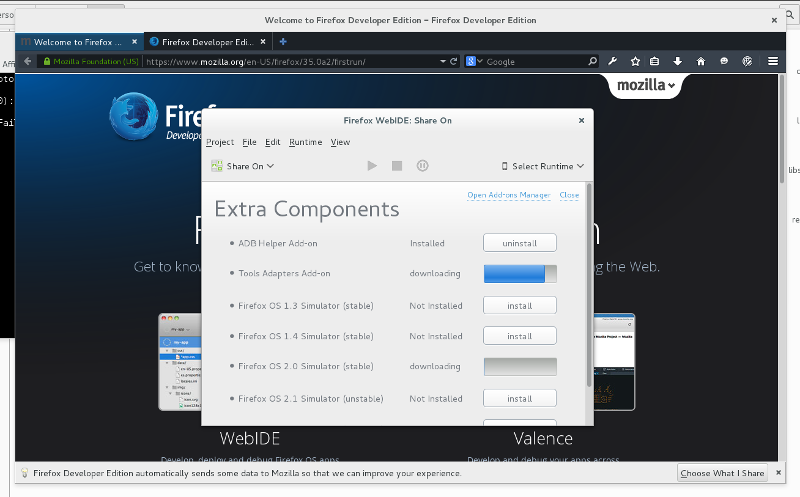Viewport: 800px width, 497px height.
Task: Uninstall the ADB Helper Add-on
Action: tap(520, 243)
